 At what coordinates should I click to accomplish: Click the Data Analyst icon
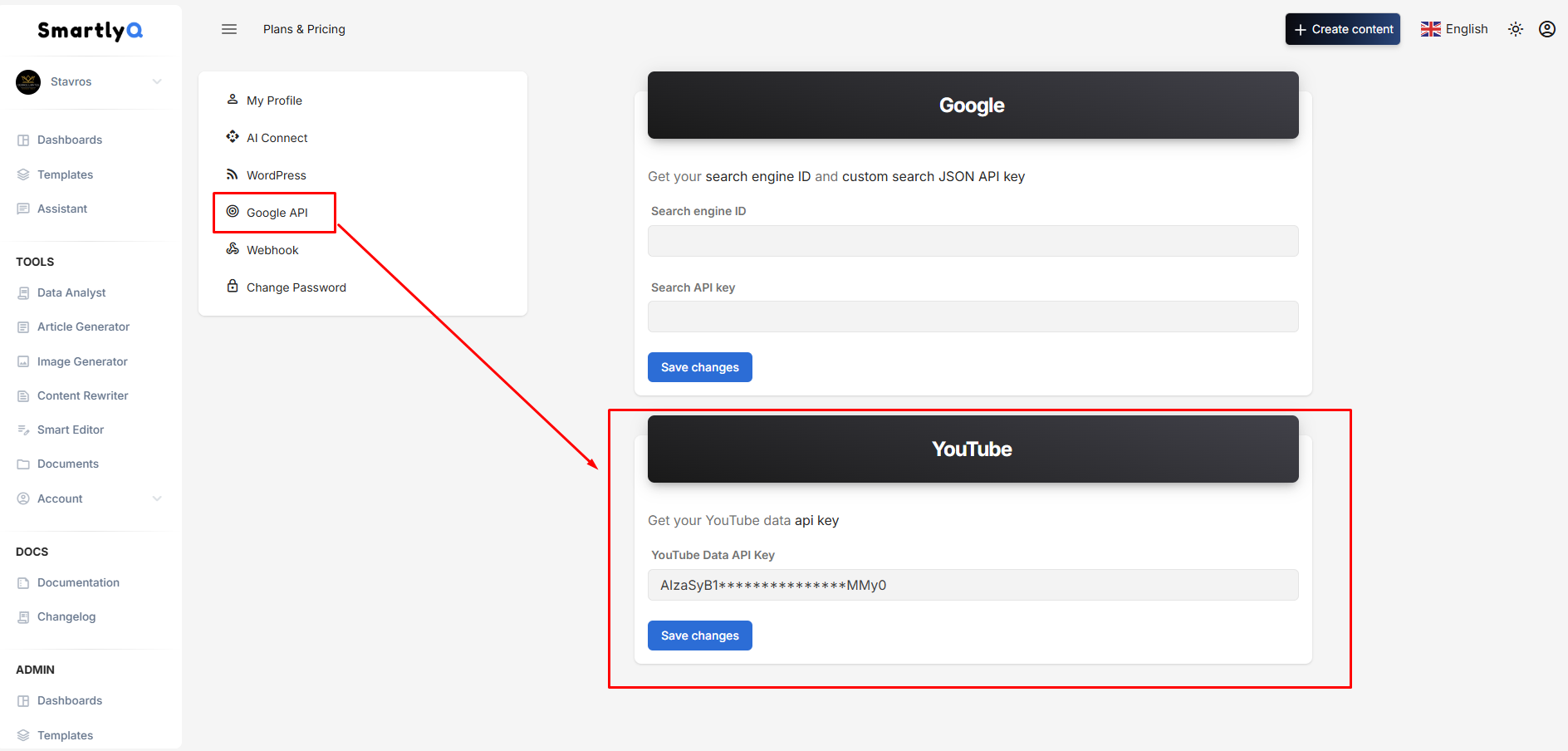point(23,293)
